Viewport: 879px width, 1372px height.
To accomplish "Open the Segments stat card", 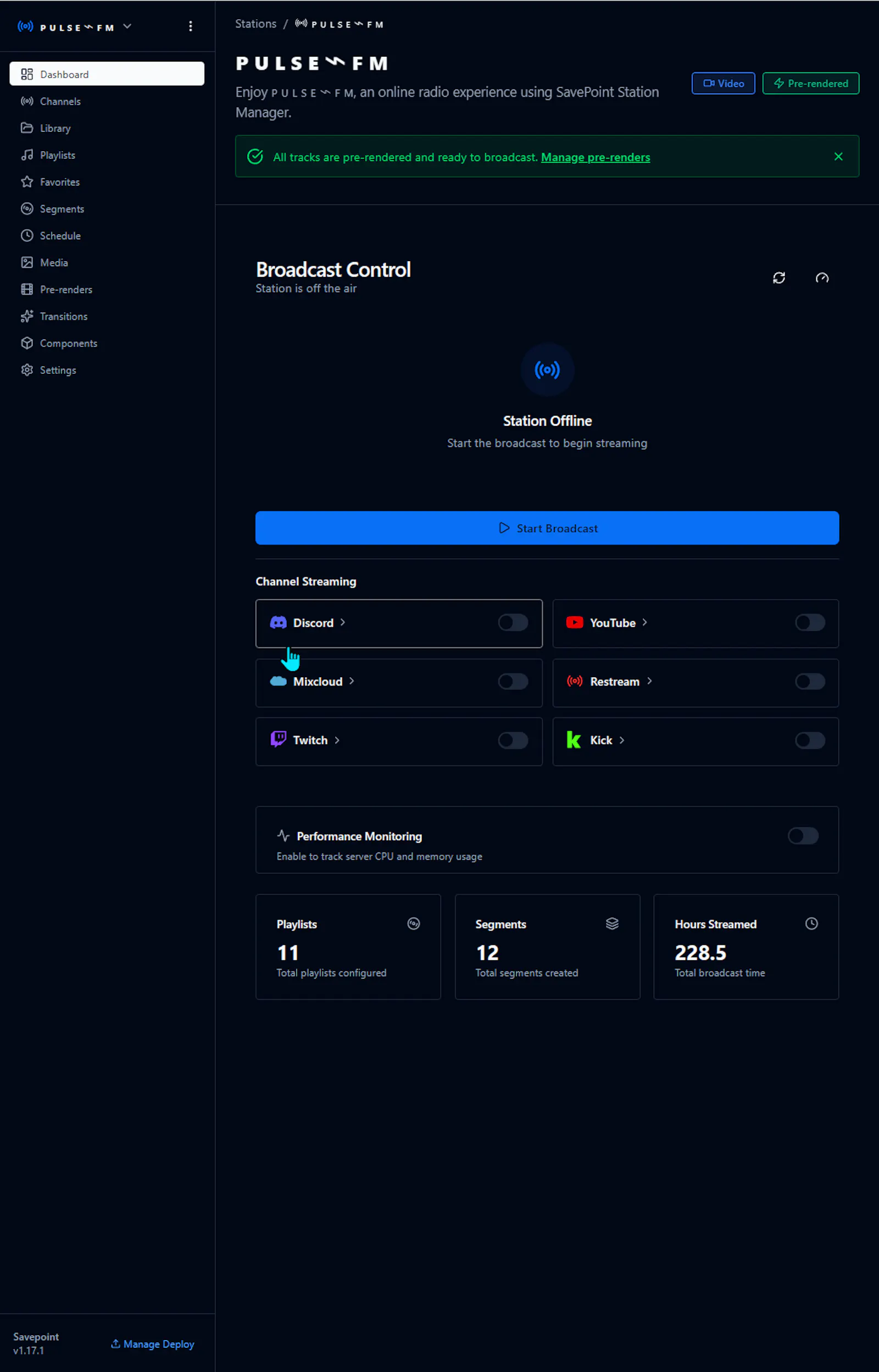I will [x=547, y=947].
